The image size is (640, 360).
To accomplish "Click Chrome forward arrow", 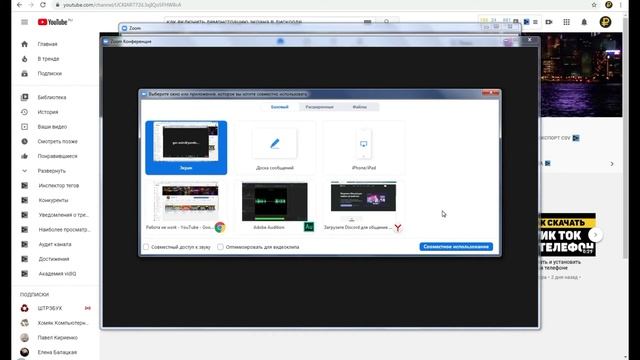I will 31,5.
